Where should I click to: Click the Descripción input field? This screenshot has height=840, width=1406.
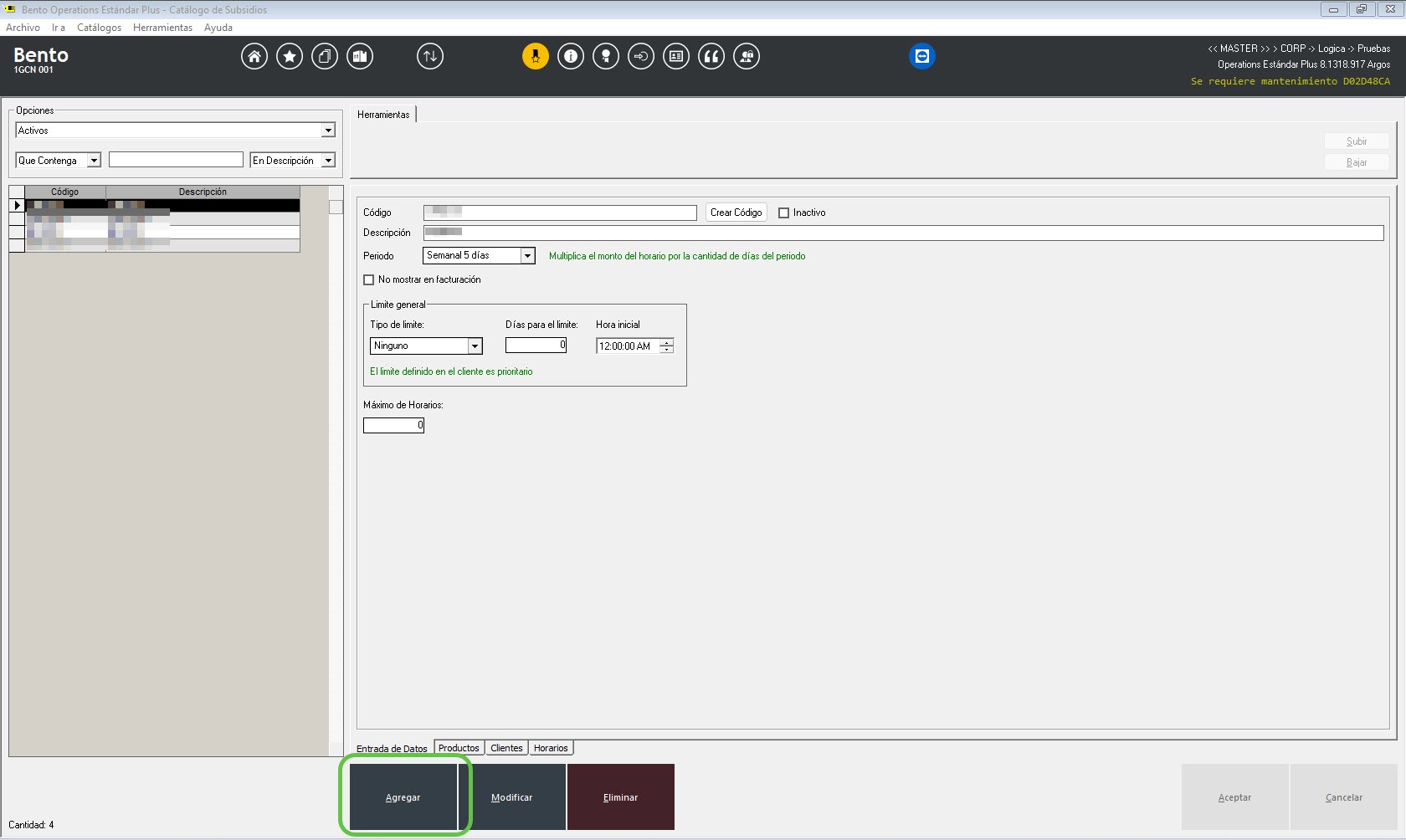click(x=904, y=233)
